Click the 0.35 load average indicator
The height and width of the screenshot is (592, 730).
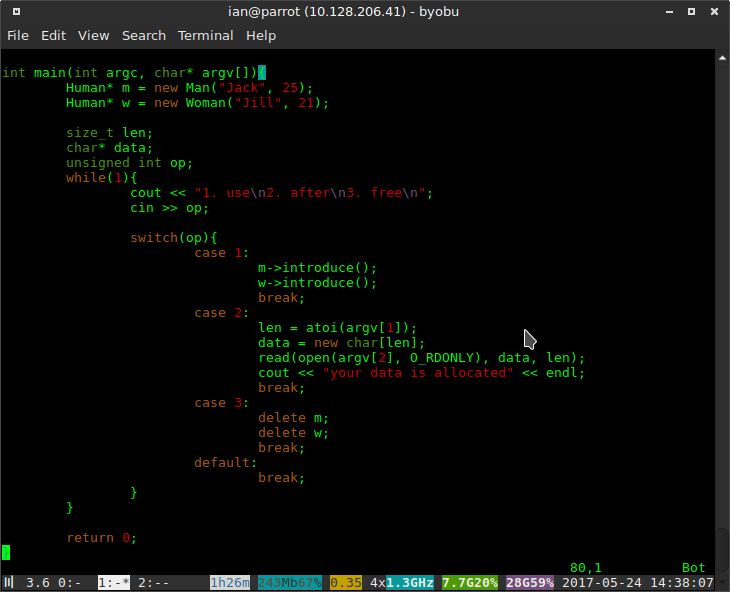point(346,583)
